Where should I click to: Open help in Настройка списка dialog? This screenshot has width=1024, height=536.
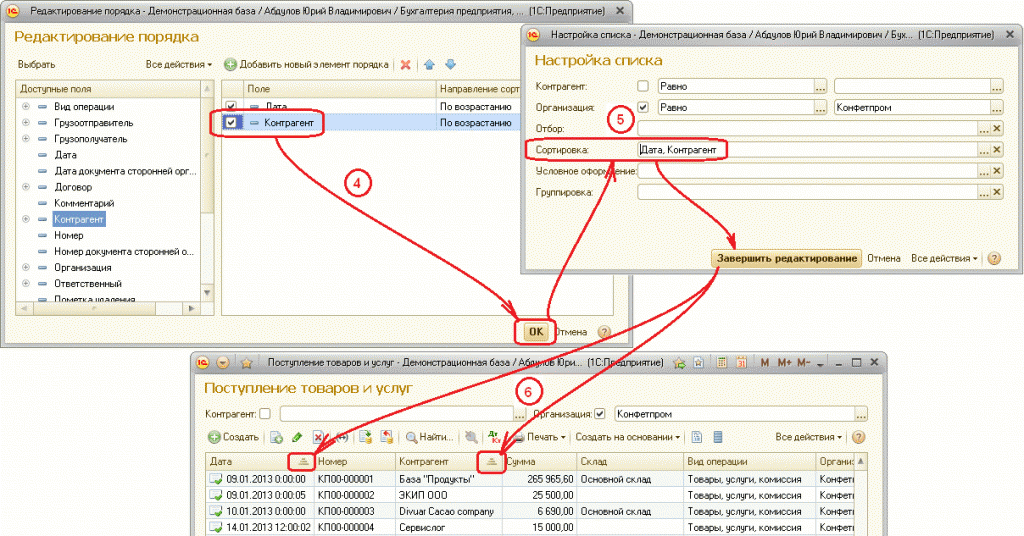993,258
